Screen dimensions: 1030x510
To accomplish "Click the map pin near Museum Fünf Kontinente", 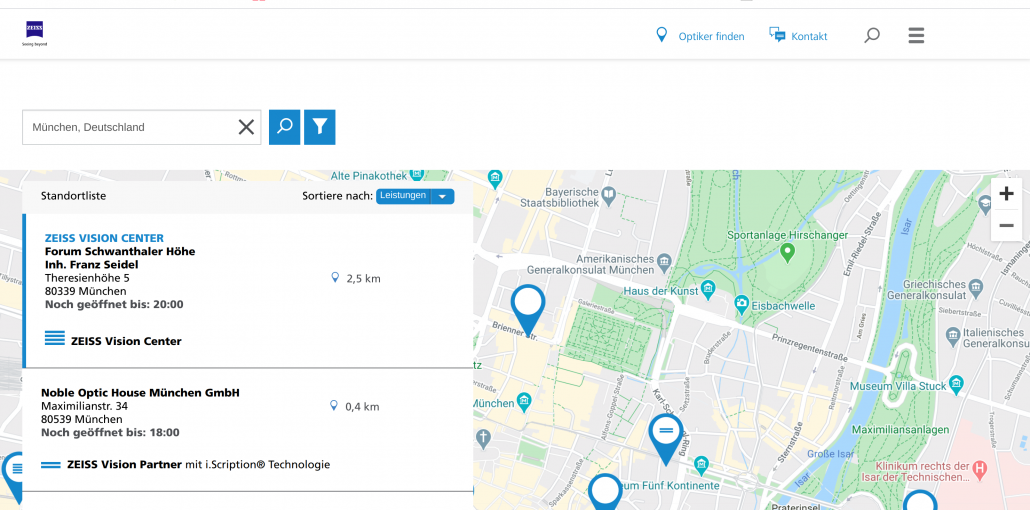I will click(x=605, y=492).
